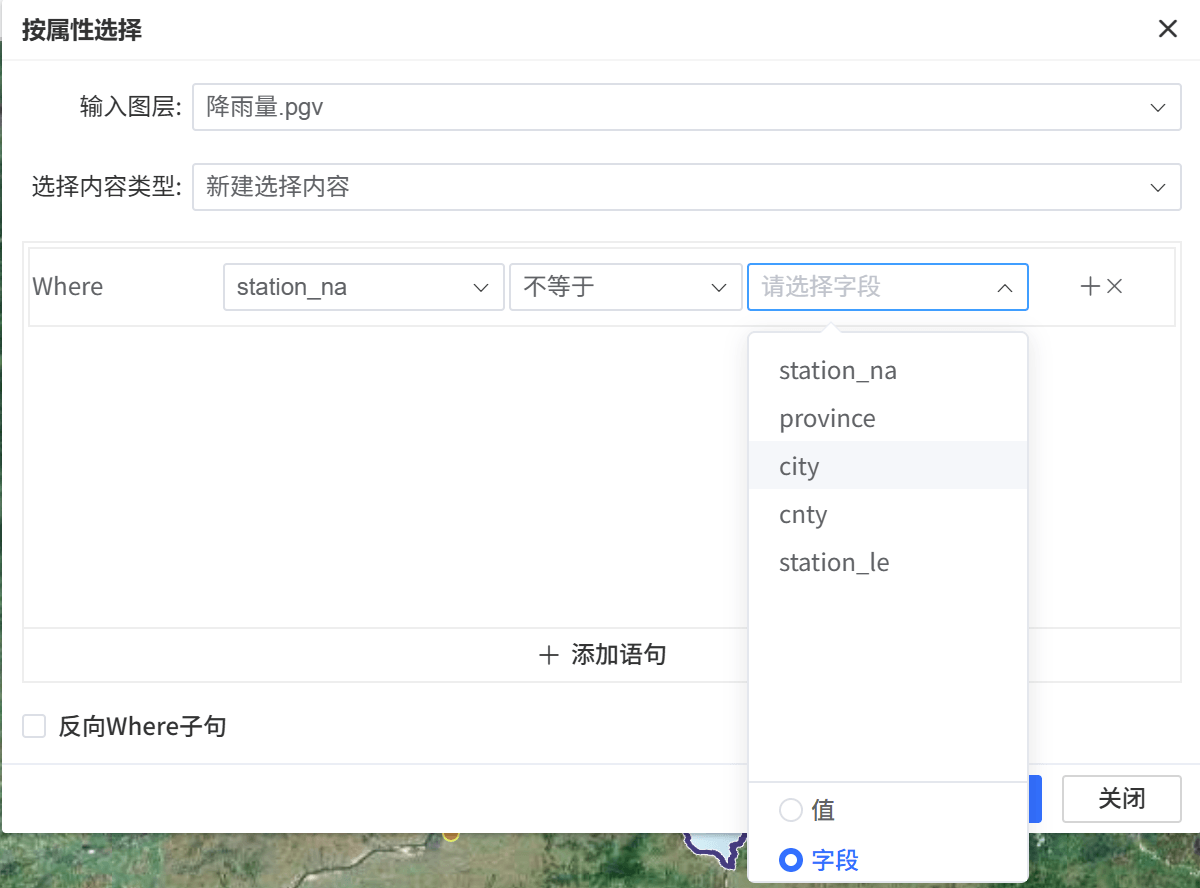Viewport: 1200px width, 888px height.
Task: Open the 输入图层 dropdown
Action: point(1157,107)
